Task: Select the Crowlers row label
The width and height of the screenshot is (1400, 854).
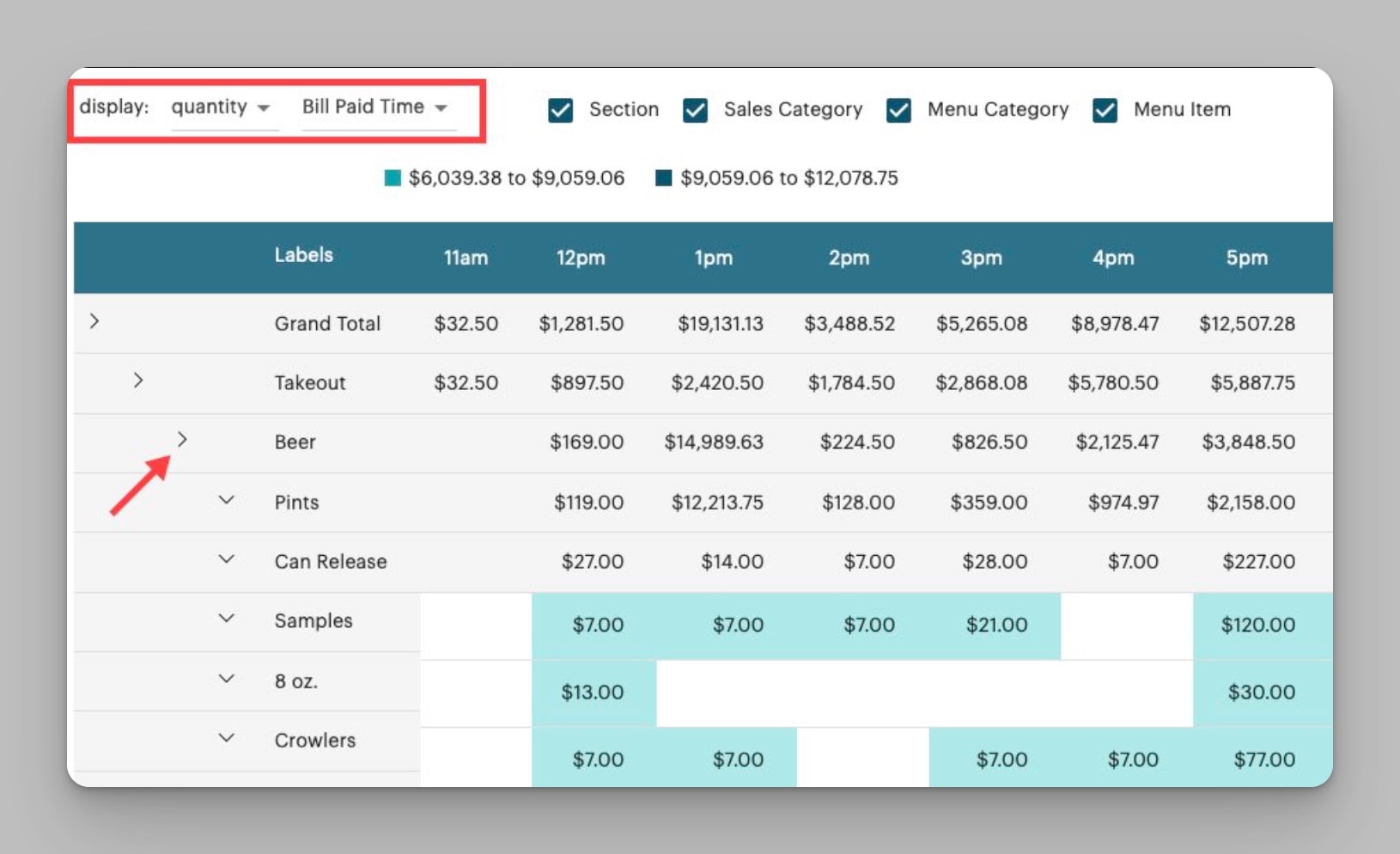Action: click(314, 741)
